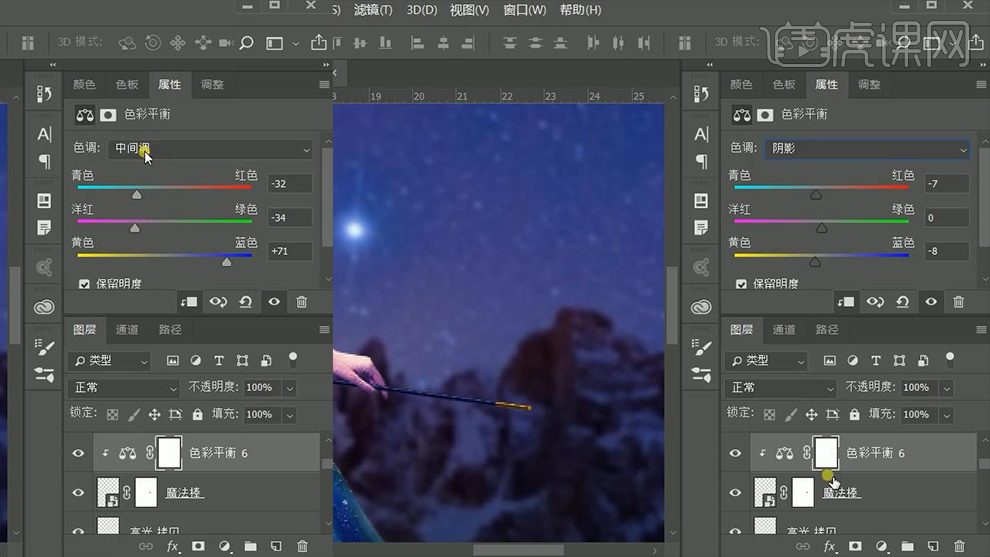
Task: Switch to the 通道 tab in left panel
Action: click(x=127, y=329)
